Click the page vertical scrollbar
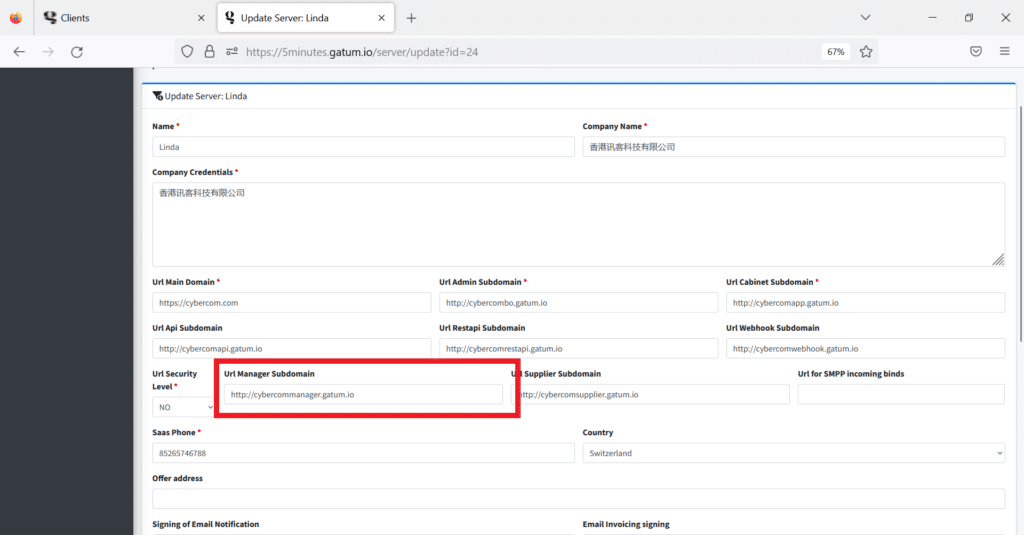The image size is (1024, 535). pos(1020,222)
